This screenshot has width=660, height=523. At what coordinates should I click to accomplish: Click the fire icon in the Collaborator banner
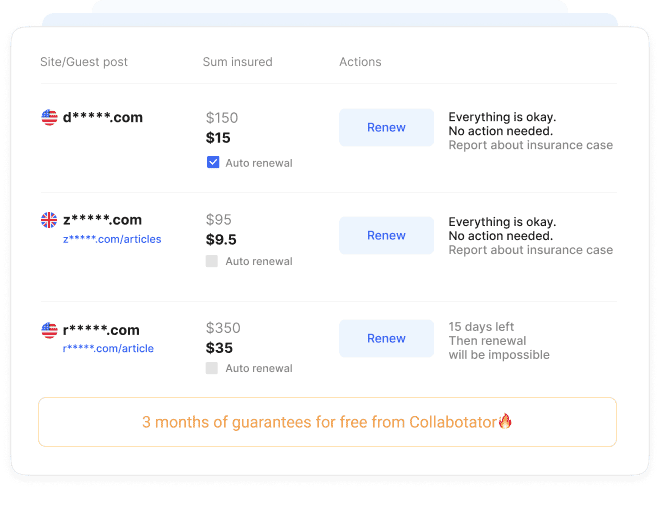pyautogui.click(x=505, y=421)
